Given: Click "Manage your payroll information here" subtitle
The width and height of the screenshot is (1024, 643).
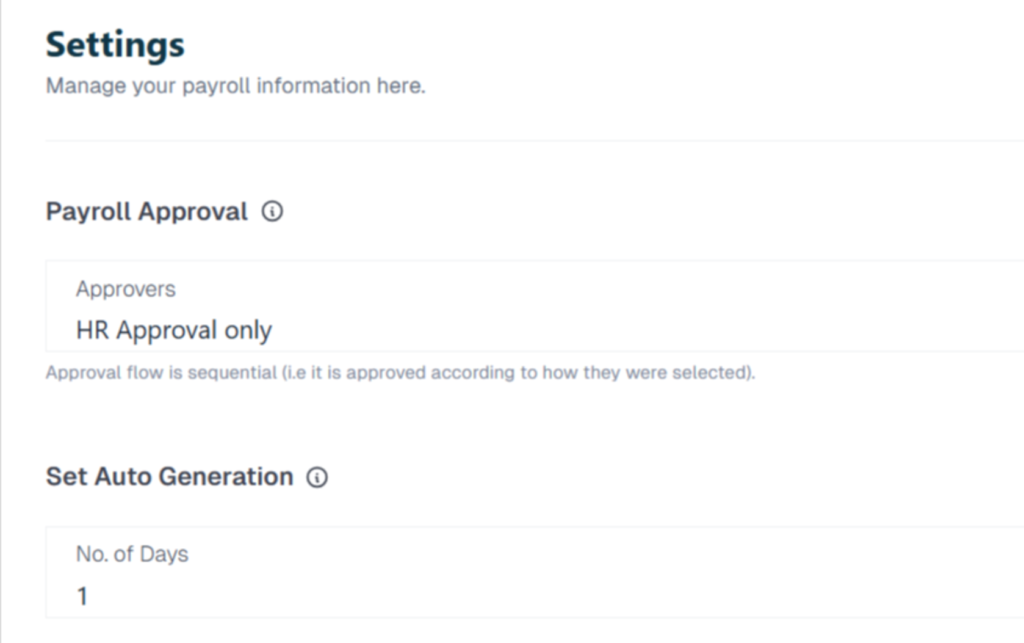Looking at the screenshot, I should pos(235,86).
